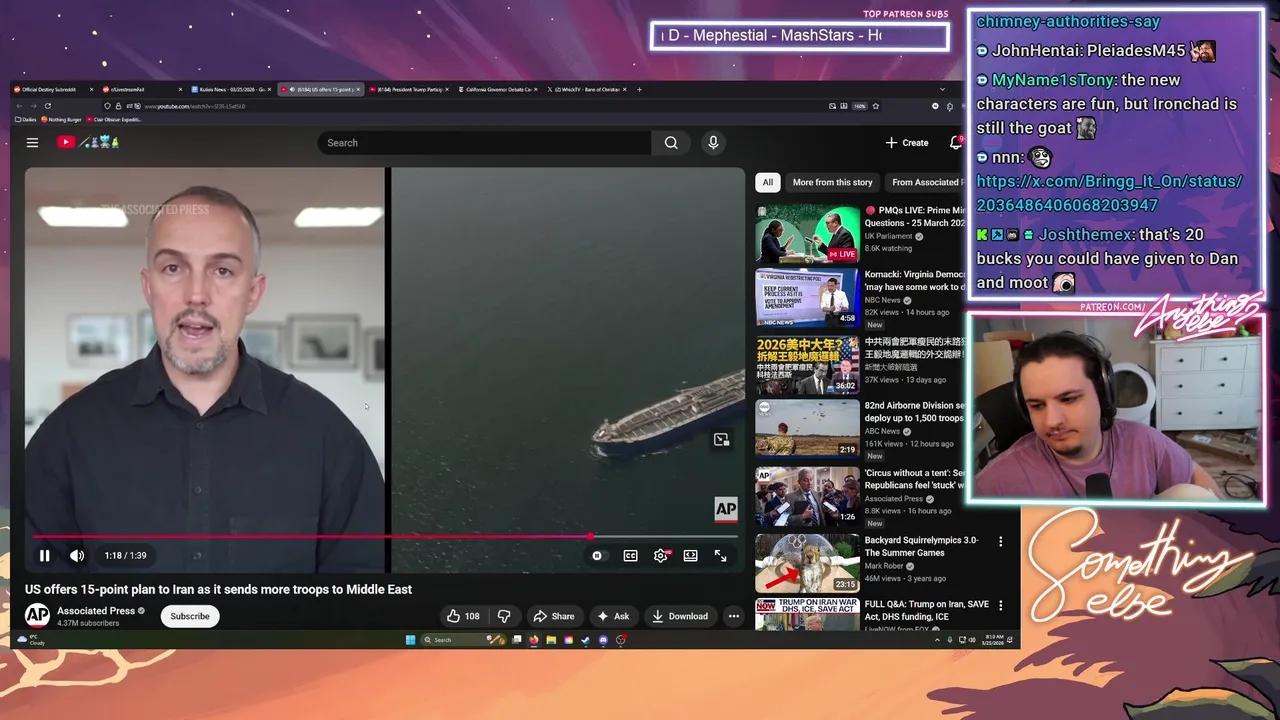The height and width of the screenshot is (720, 1280).
Task: Click the search magnifier button
Action: [671, 143]
